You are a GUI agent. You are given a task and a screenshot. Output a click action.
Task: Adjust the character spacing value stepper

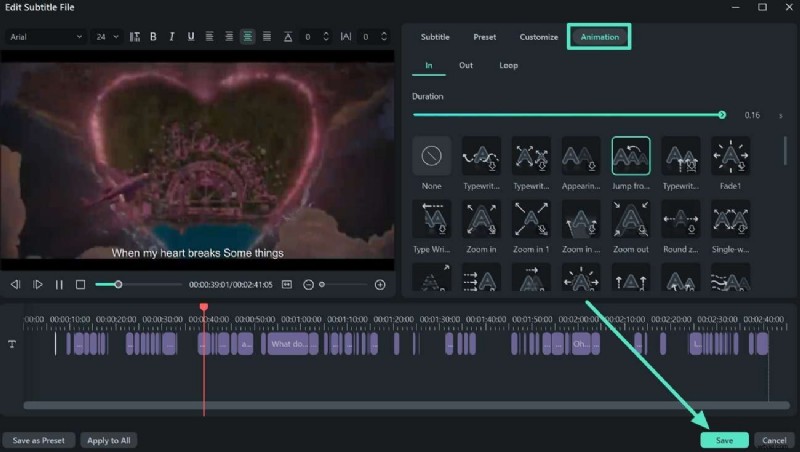coord(384,37)
